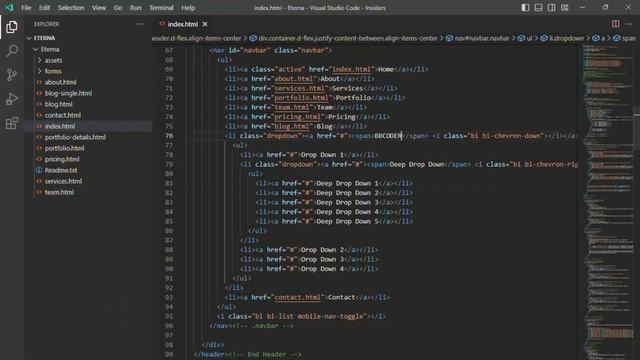Click the ul breadcrumb segment
The height and width of the screenshot is (360, 640).
tap(529, 38)
